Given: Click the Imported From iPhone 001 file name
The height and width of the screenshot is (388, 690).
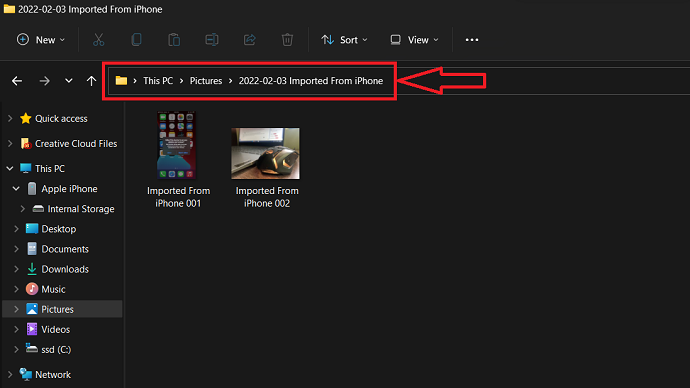Looking at the screenshot, I should (178, 197).
